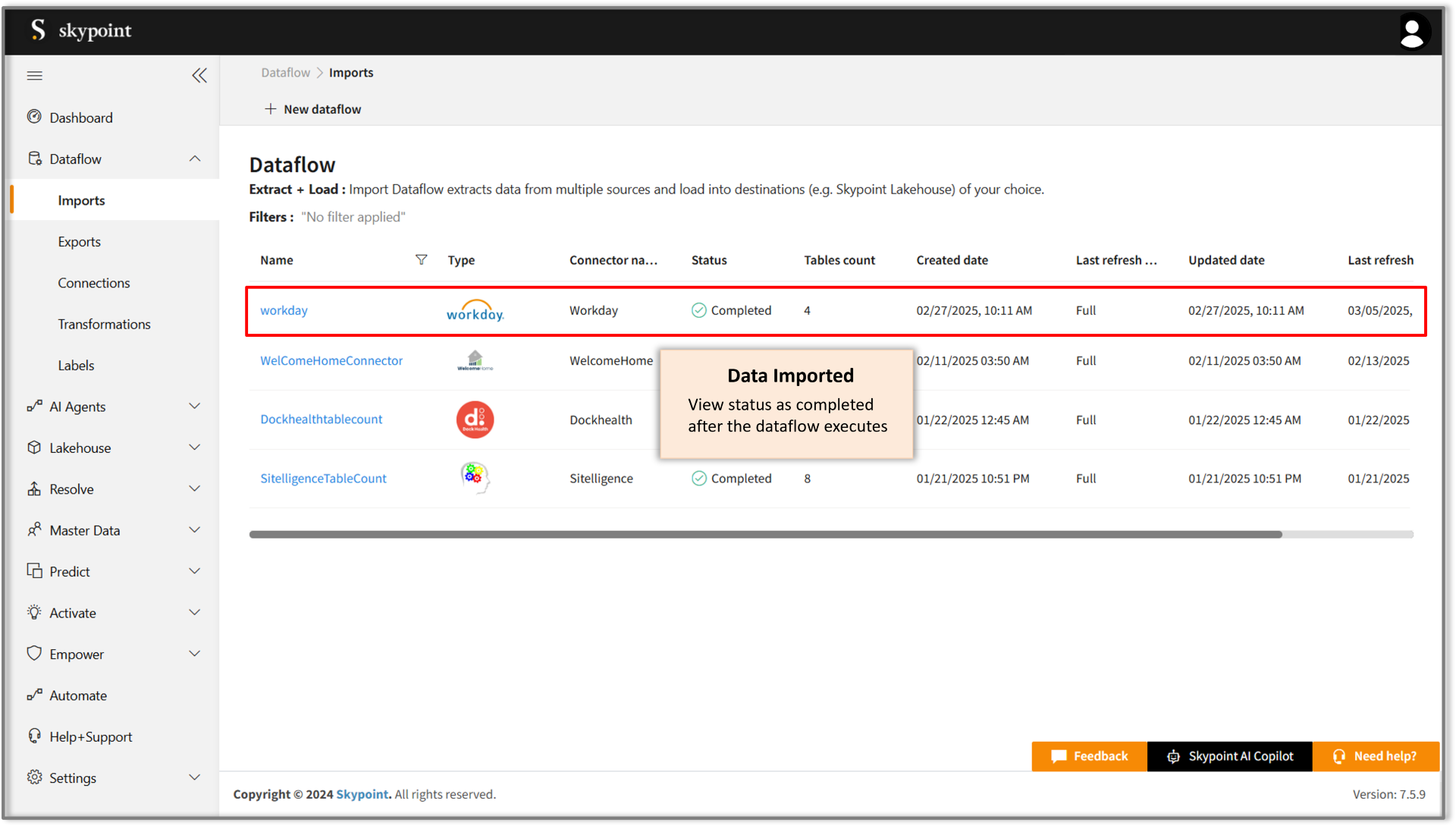Click the Workday logo in Type column
The width and height of the screenshot is (1456, 826).
(x=475, y=311)
